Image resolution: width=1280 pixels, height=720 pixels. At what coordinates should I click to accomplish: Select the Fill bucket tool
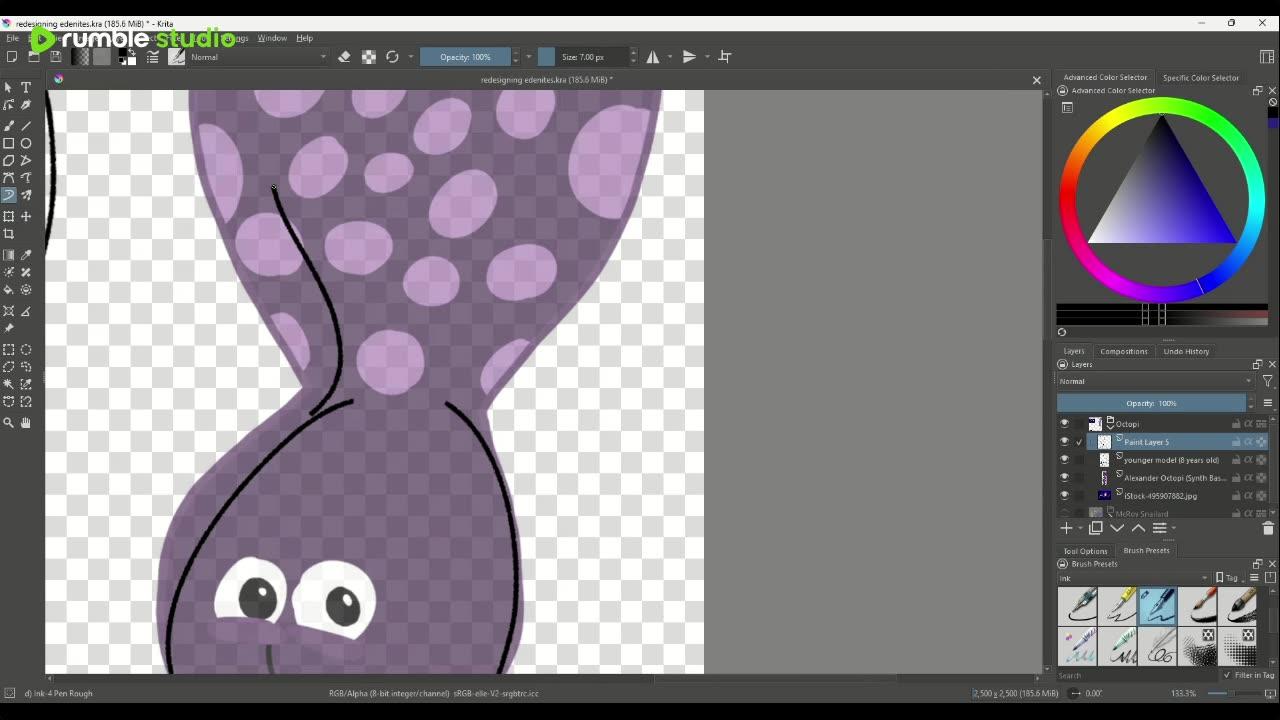click(x=9, y=290)
